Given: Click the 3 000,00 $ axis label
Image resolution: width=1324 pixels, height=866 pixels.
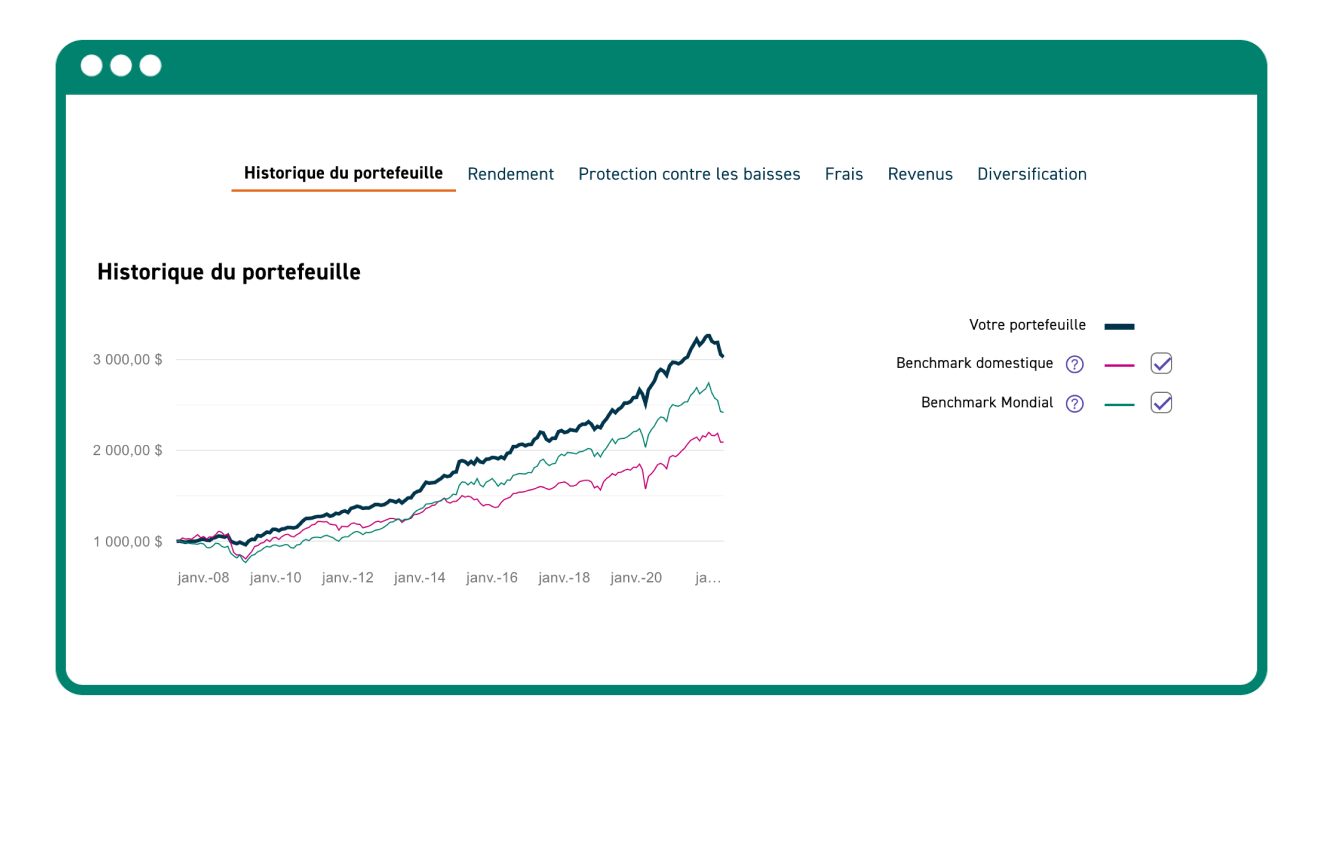Looking at the screenshot, I should click(x=127, y=360).
